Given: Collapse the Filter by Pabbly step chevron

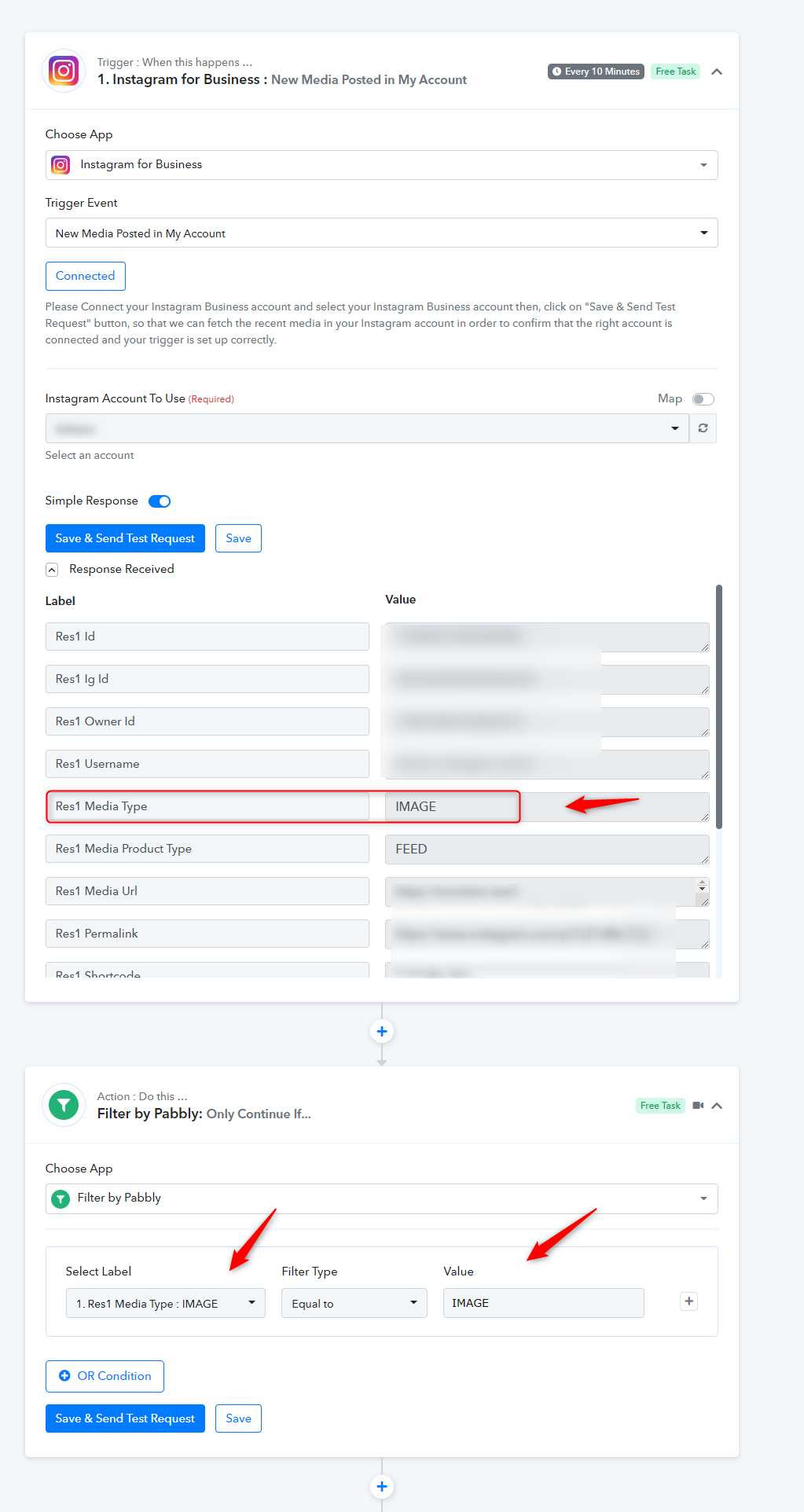Looking at the screenshot, I should pyautogui.click(x=717, y=1106).
